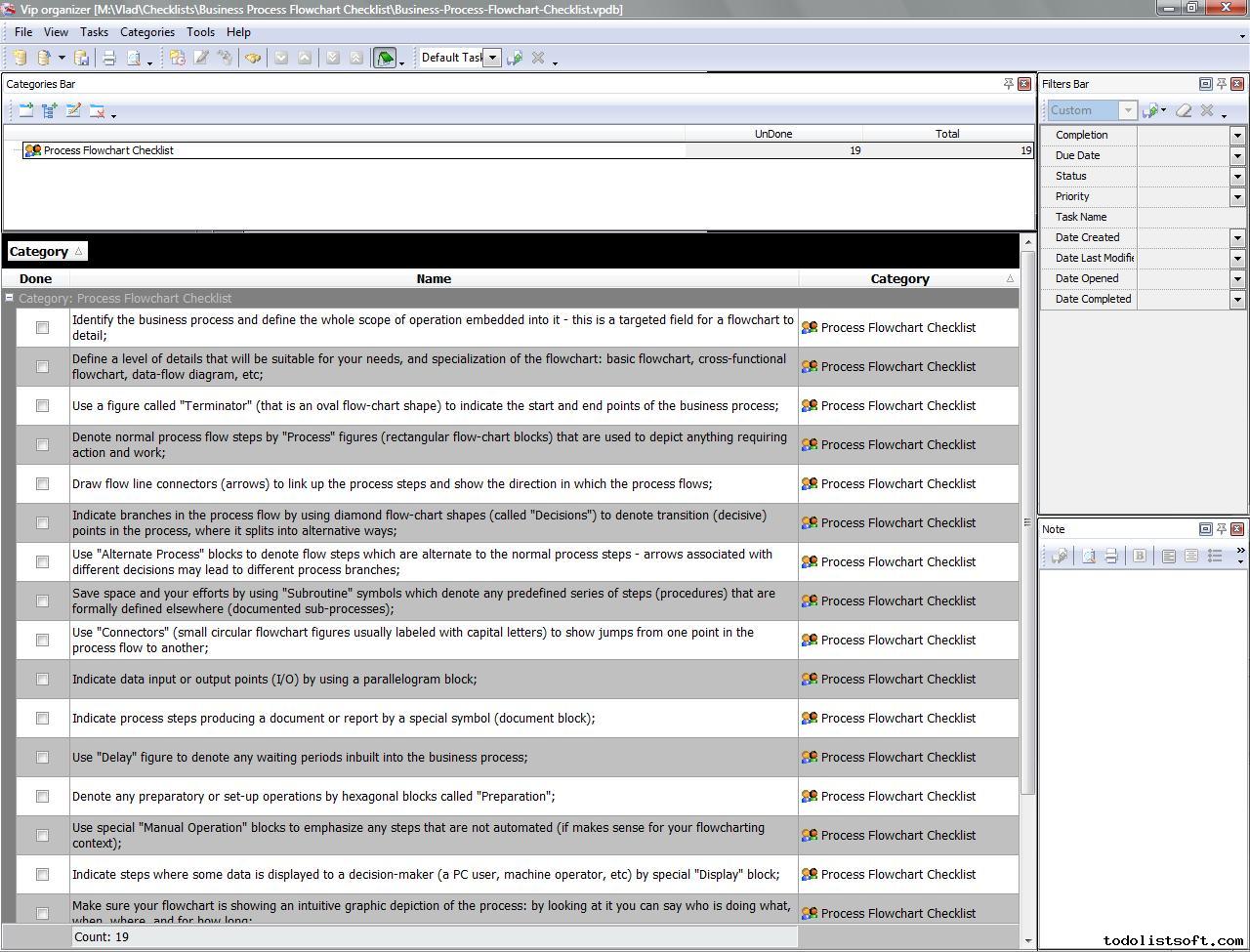Viewport: 1250px width, 952px height.
Task: Open the Categories menu
Action: point(146,32)
